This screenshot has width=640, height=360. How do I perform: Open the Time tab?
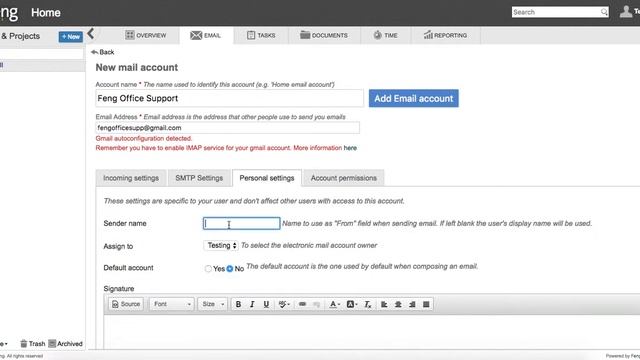point(386,36)
